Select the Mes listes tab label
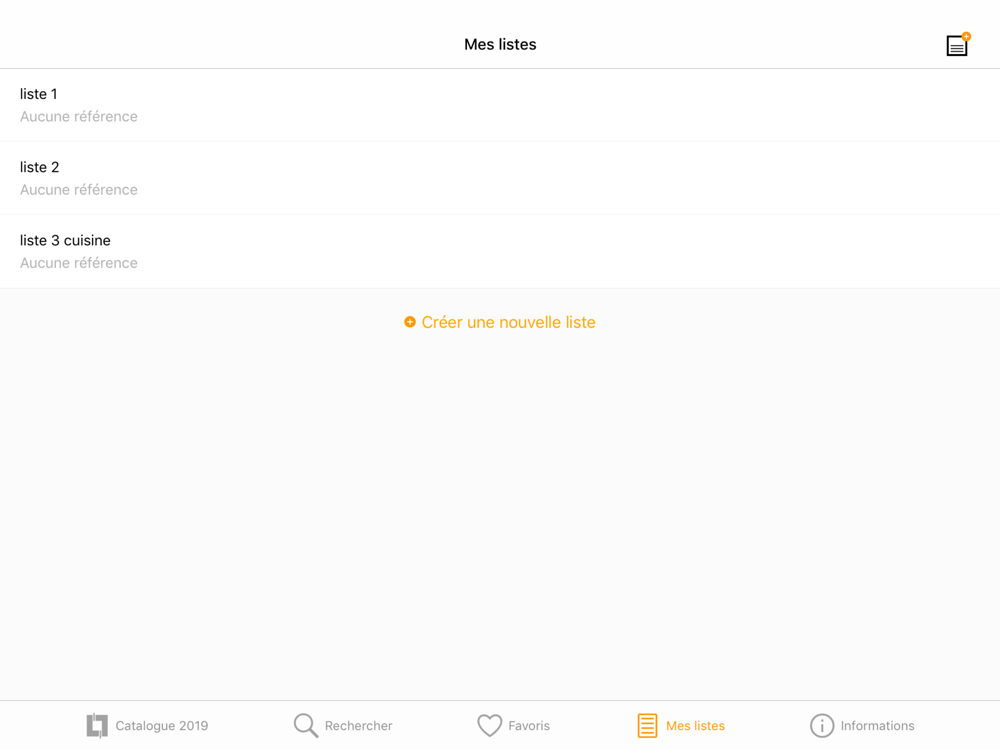Screen dimensions: 1000x750 (x=695, y=726)
